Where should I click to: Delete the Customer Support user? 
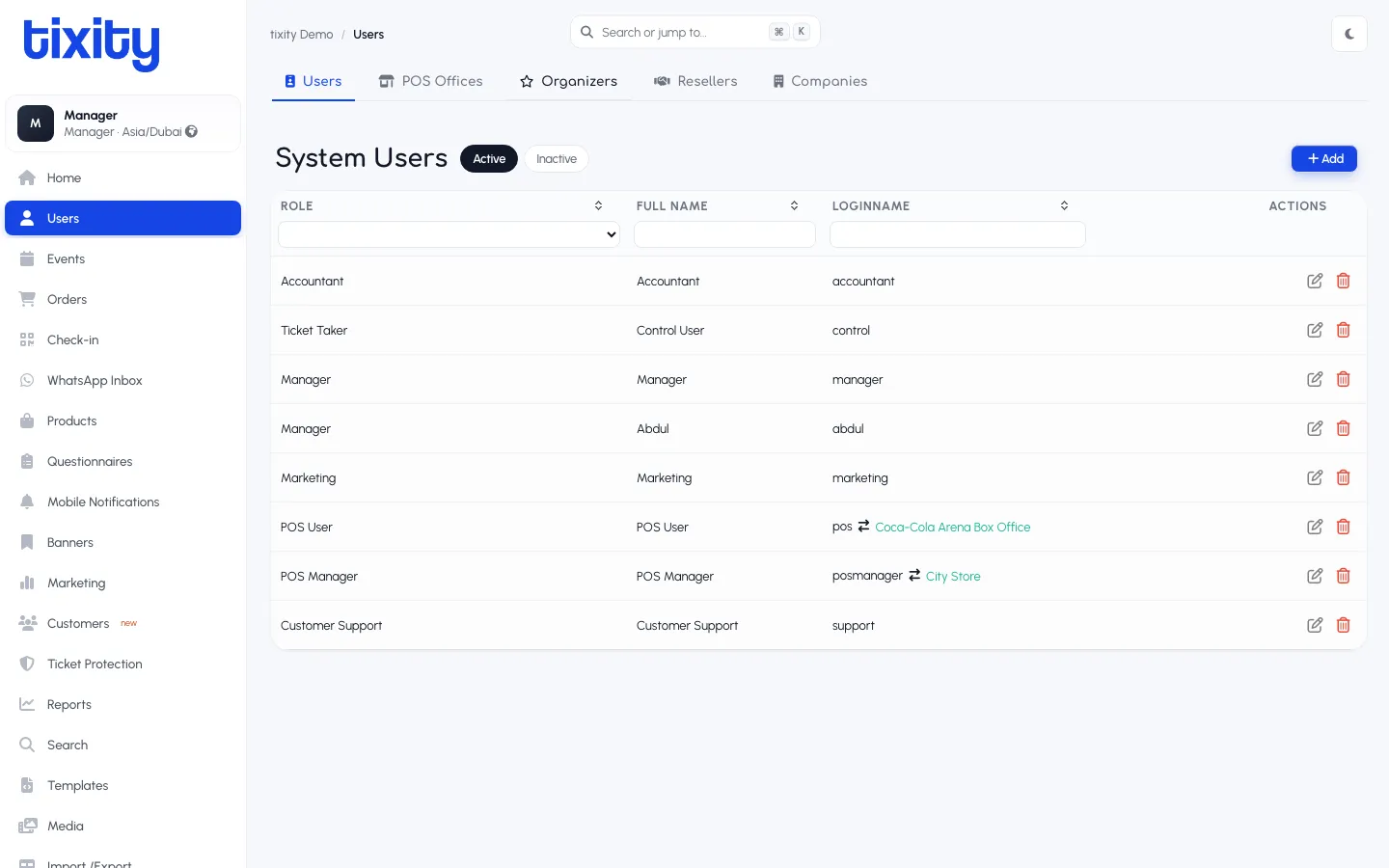click(x=1343, y=625)
